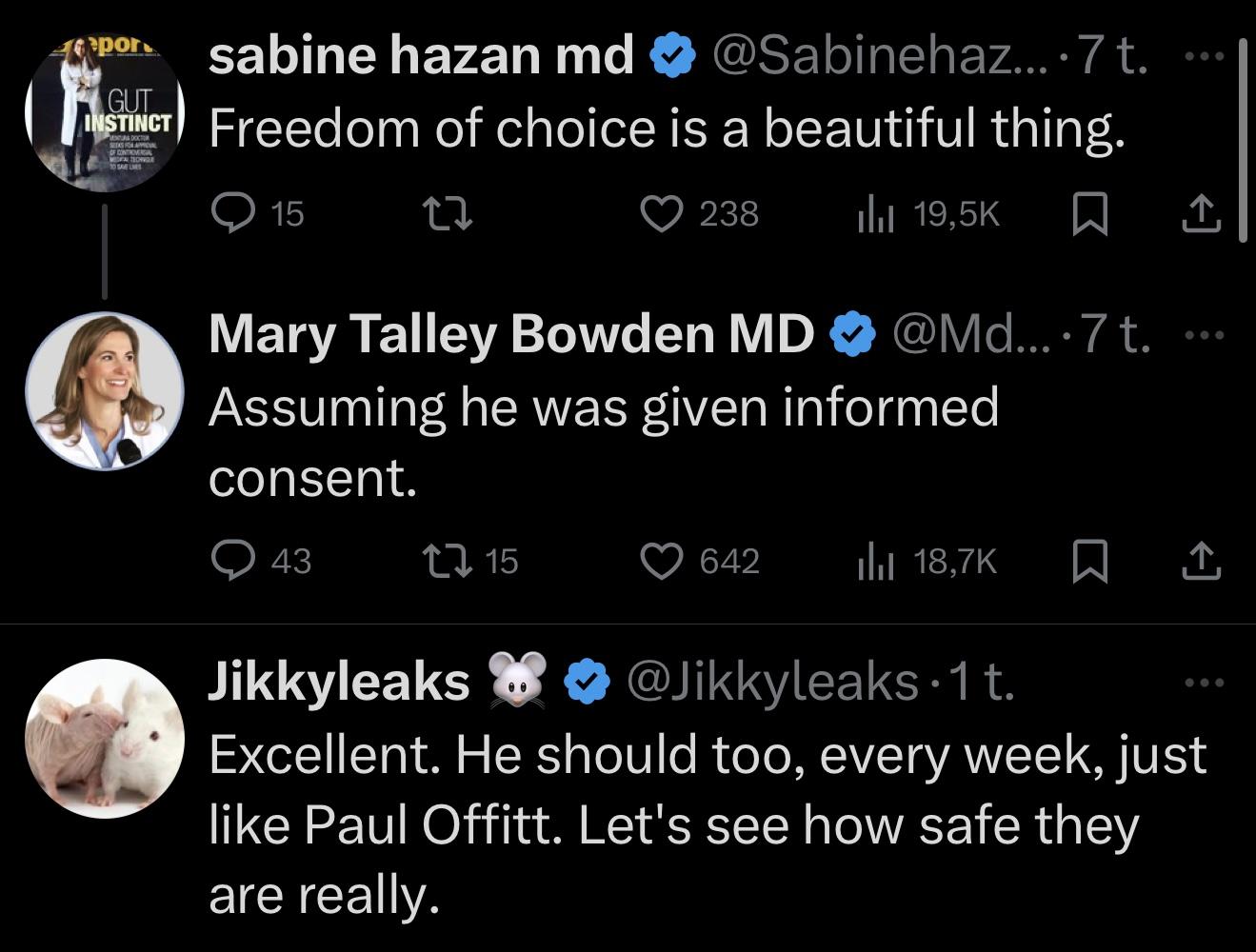Screen dimensions: 1256x952
Task: Share Mary Talley Bowden's tweet
Action: point(1201,562)
